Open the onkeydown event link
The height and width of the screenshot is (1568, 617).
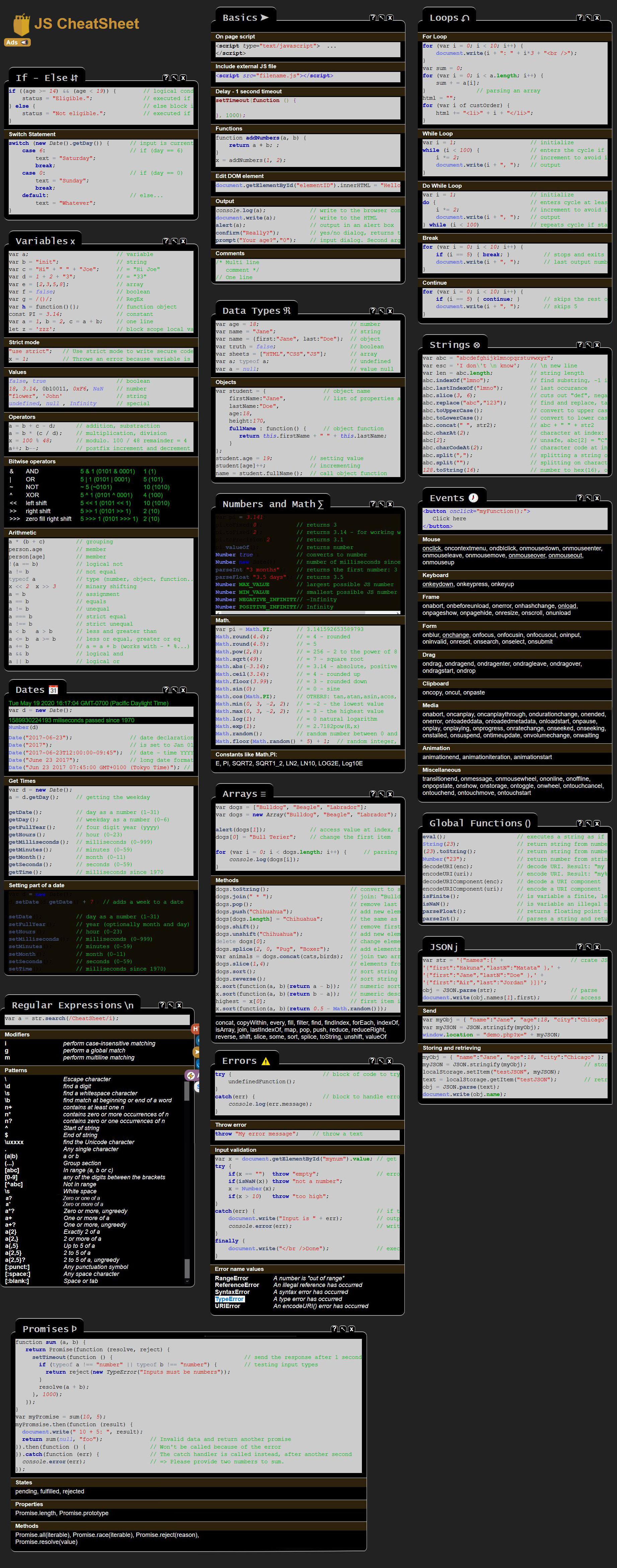tap(438, 584)
